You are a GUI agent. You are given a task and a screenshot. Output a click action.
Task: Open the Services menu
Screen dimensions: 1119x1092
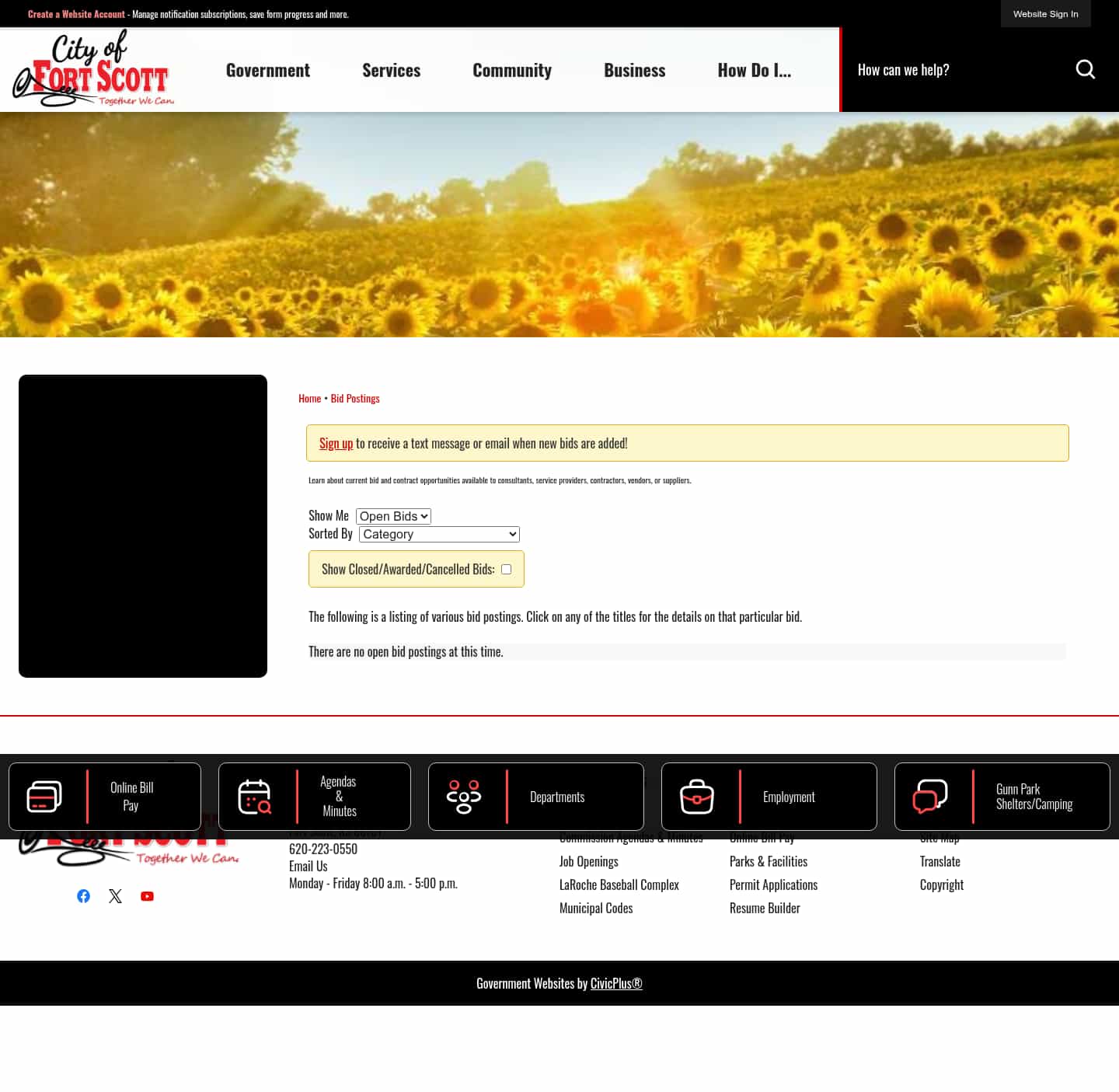(x=392, y=70)
